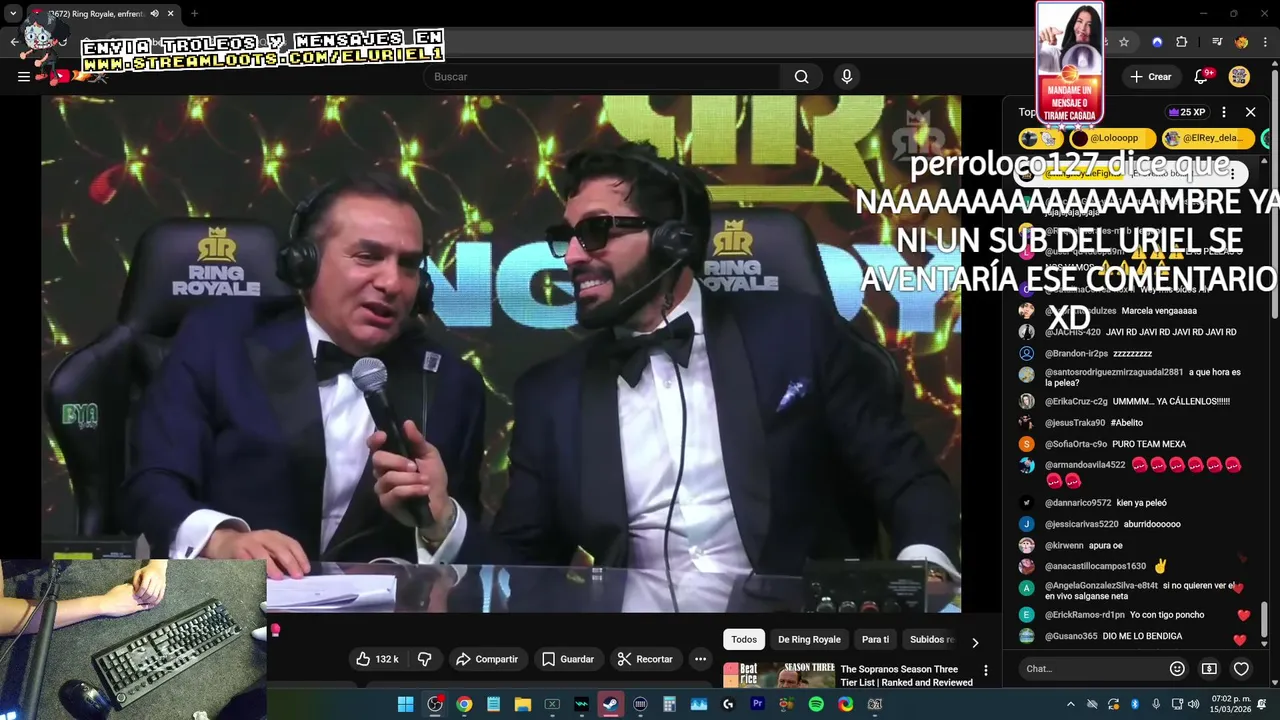
Task: Open YouTube notifications bell
Action: click(1202, 77)
